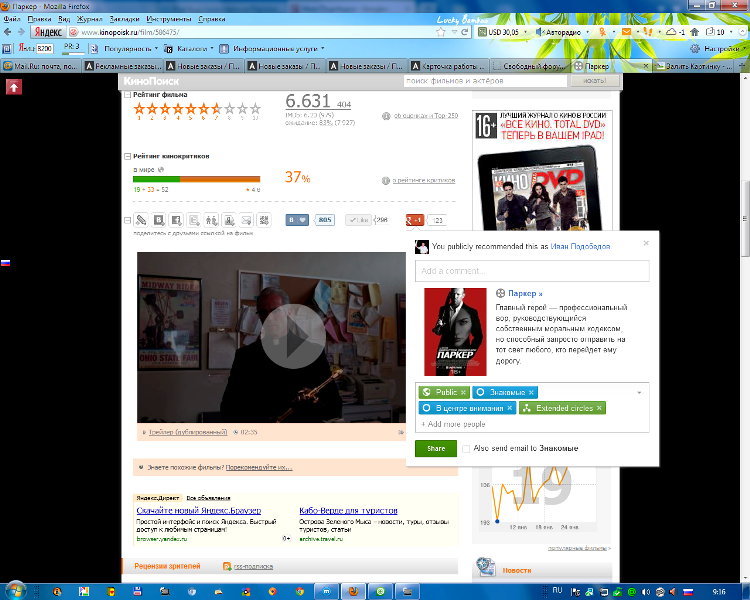Image resolution: width=750 pixels, height=600 pixels.
Task: Close the Google+ share popup
Action: point(646,243)
